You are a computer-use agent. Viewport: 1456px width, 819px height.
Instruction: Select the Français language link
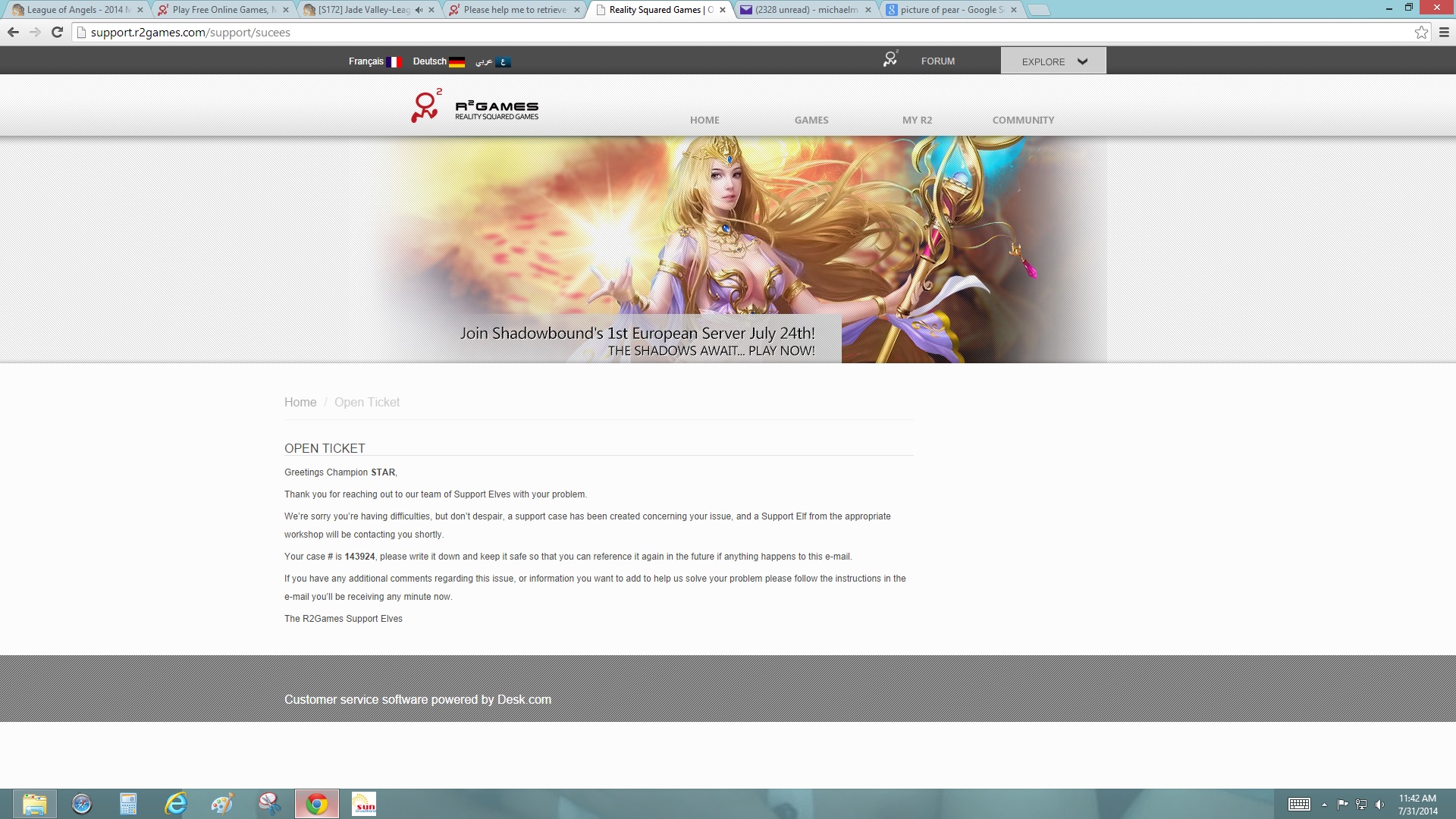[x=366, y=61]
